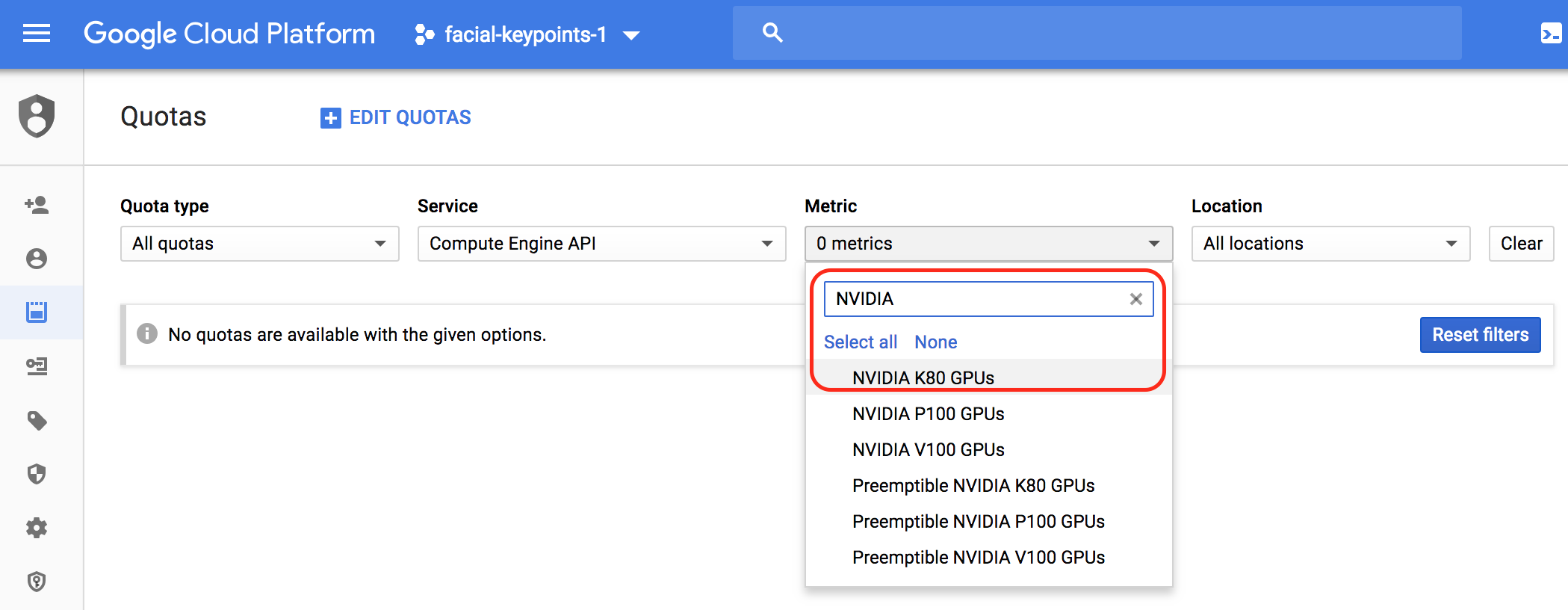The height and width of the screenshot is (610, 1568).
Task: Click the Quota type field label
Action: (164, 206)
